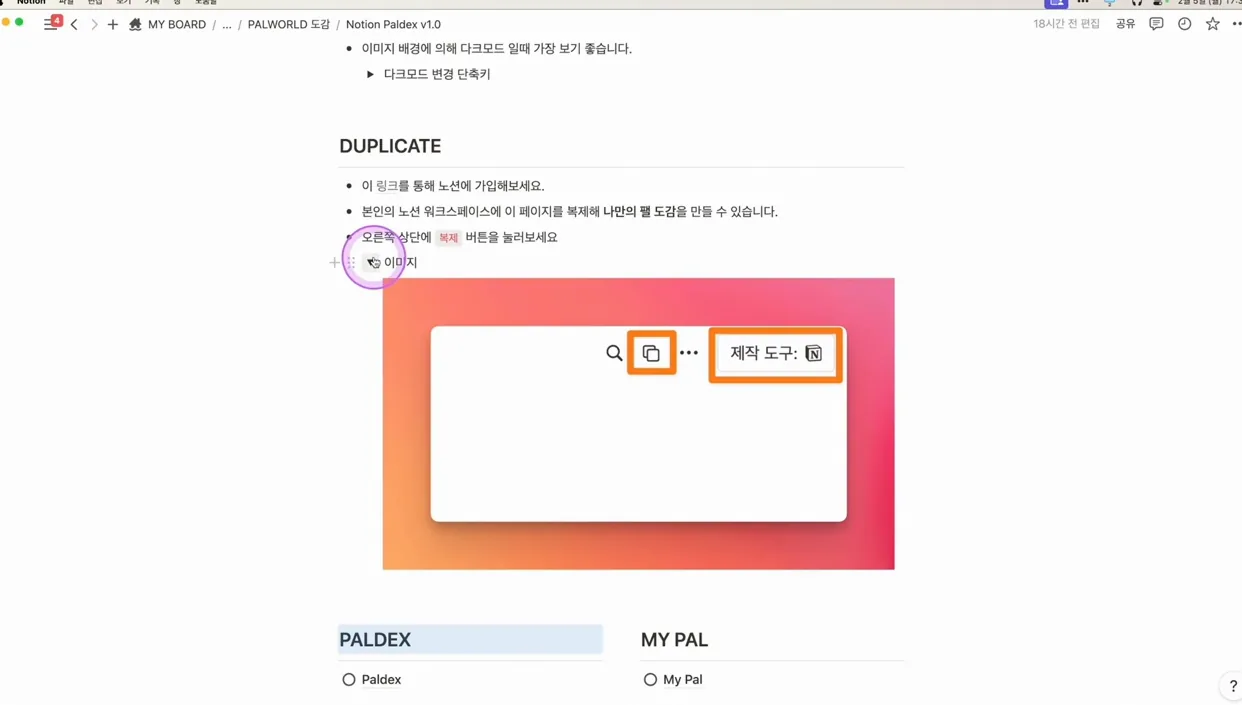Open page history clock icon

[1184, 24]
